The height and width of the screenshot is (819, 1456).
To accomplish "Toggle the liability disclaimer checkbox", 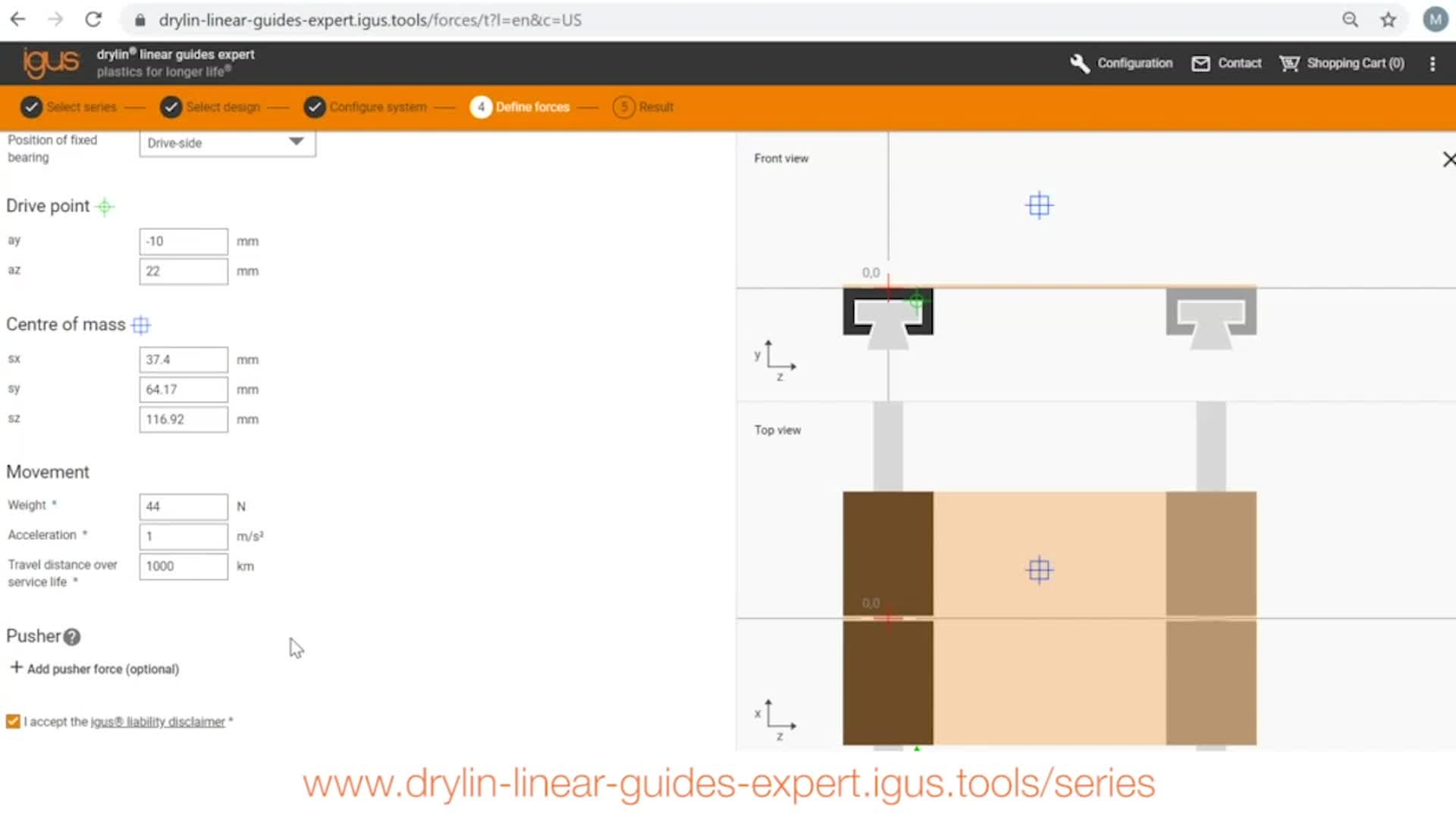I will pyautogui.click(x=13, y=721).
